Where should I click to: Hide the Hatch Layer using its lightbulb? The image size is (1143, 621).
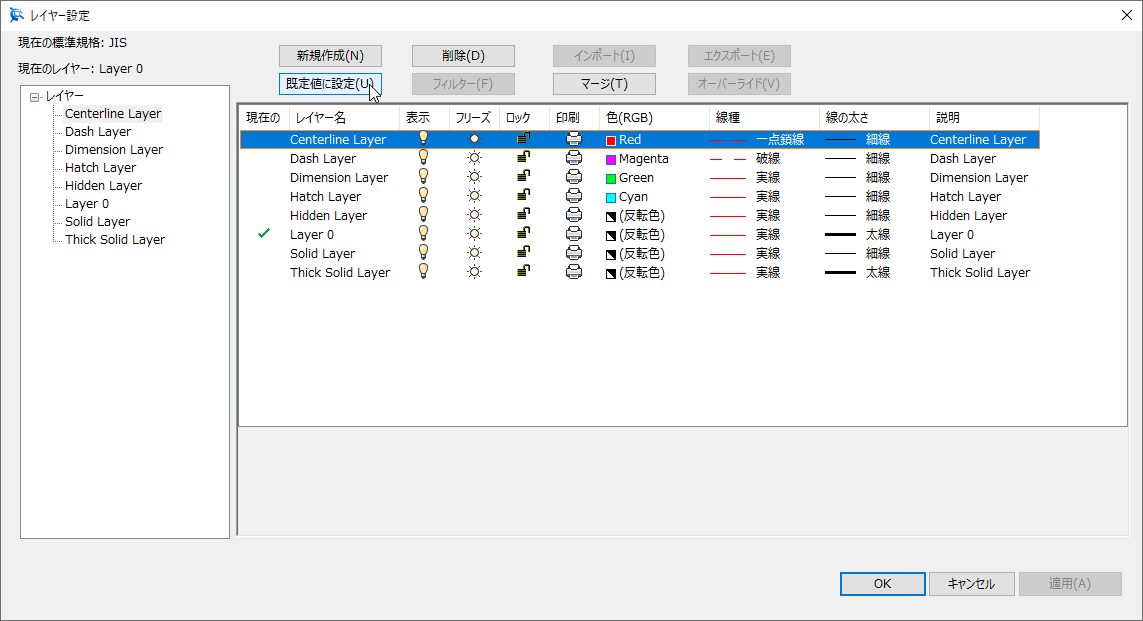[x=423, y=196]
